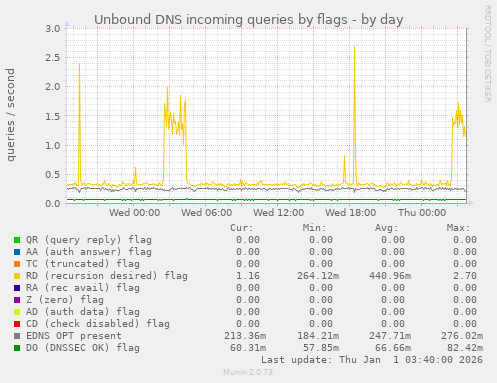Click 'Wed 00:00' time axis label
Image resolution: width=497 pixels, height=383 pixels.
tap(134, 213)
